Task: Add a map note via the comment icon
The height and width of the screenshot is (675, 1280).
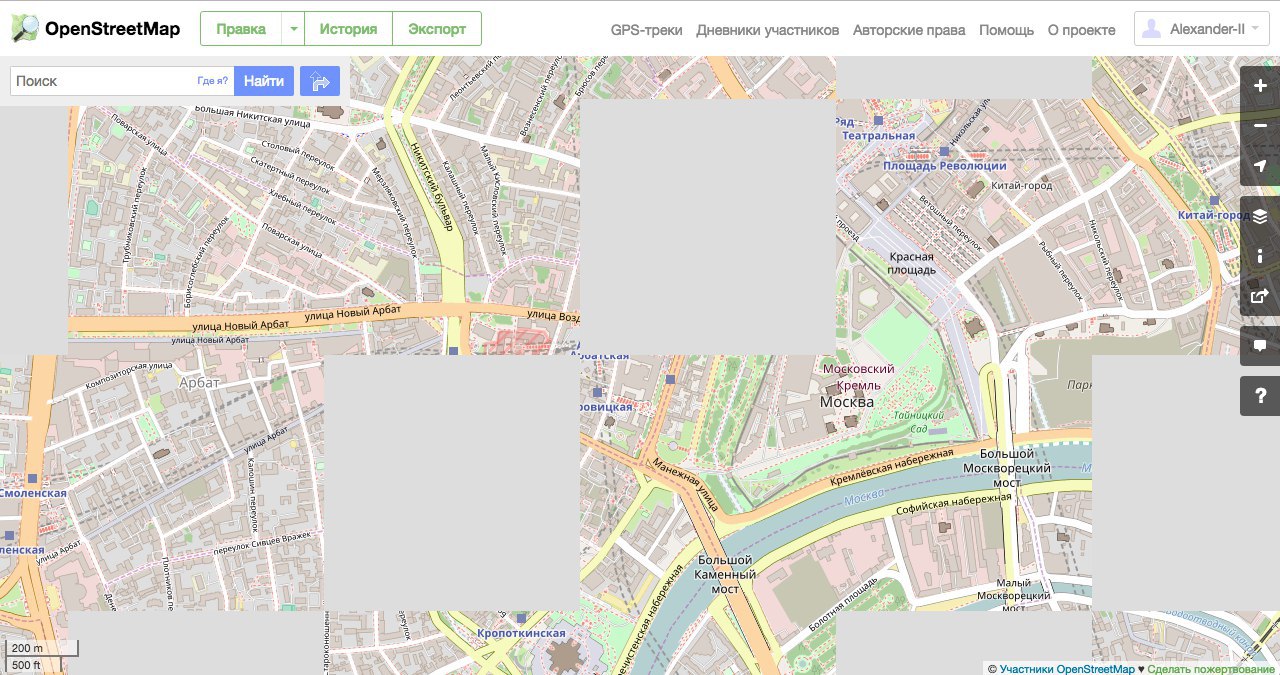Action: pos(1260,346)
